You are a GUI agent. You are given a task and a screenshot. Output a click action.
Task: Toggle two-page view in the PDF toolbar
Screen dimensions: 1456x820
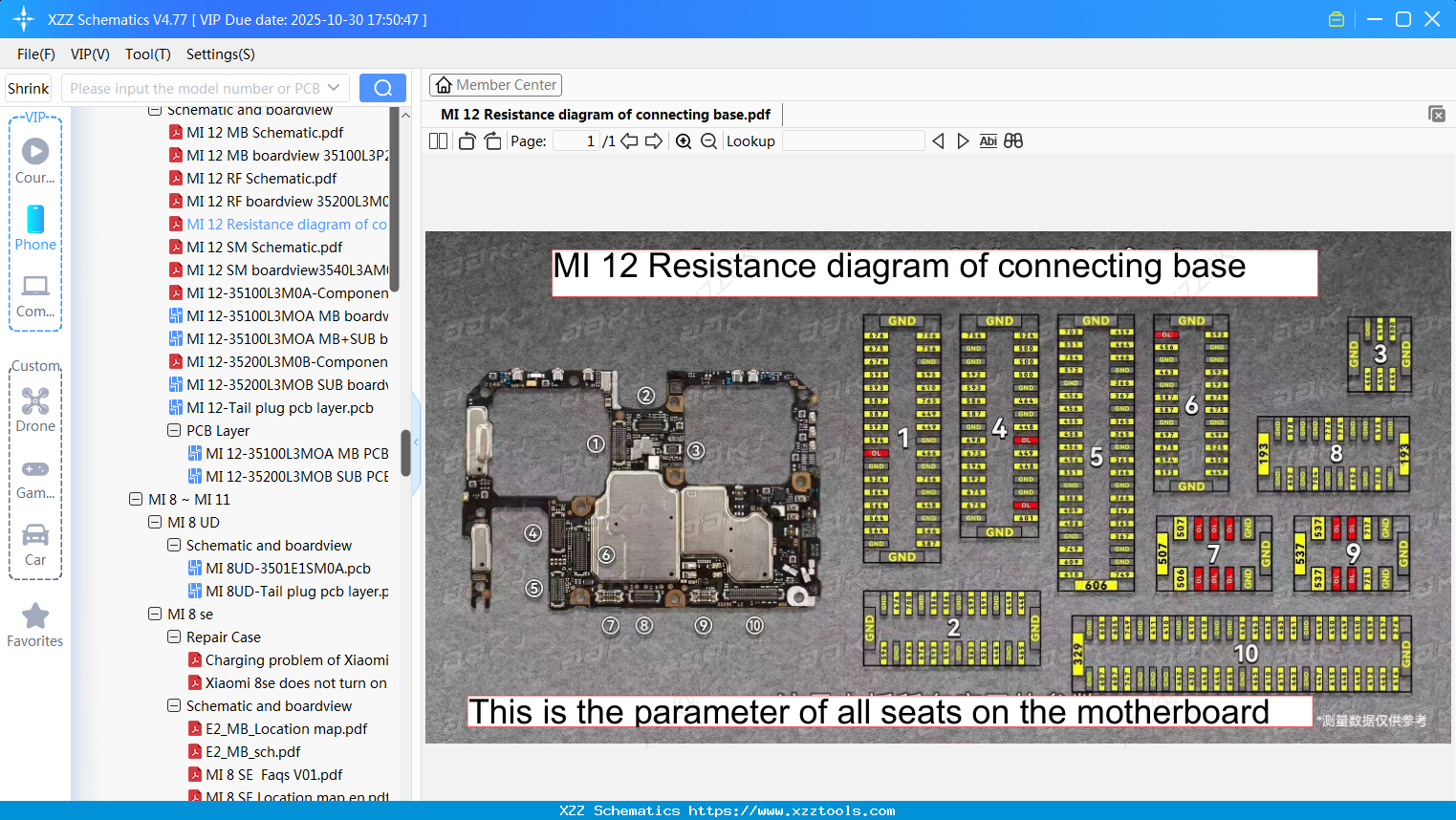point(438,140)
